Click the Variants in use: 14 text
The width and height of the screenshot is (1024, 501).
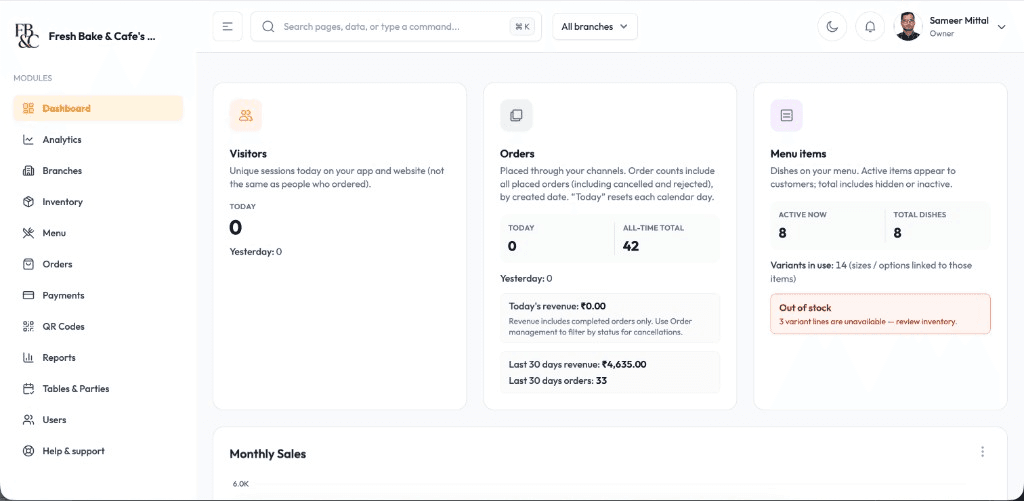(808, 266)
